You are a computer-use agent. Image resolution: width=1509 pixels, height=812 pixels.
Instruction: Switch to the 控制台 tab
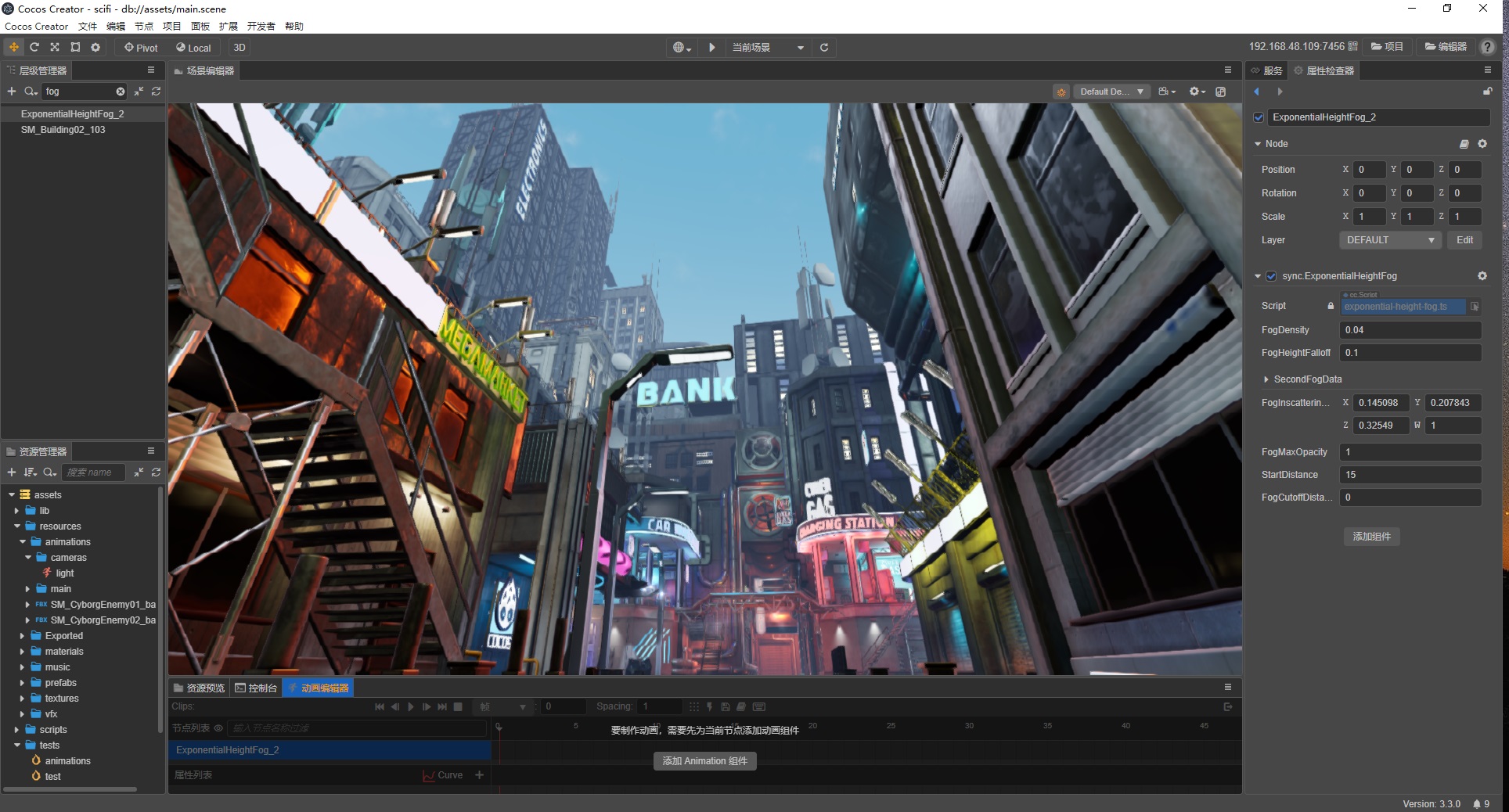coord(256,688)
